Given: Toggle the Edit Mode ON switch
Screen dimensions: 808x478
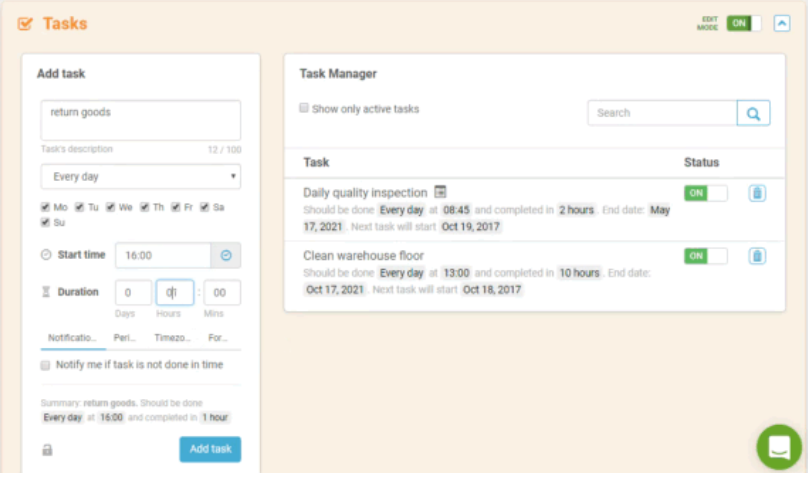Looking at the screenshot, I should (744, 23).
